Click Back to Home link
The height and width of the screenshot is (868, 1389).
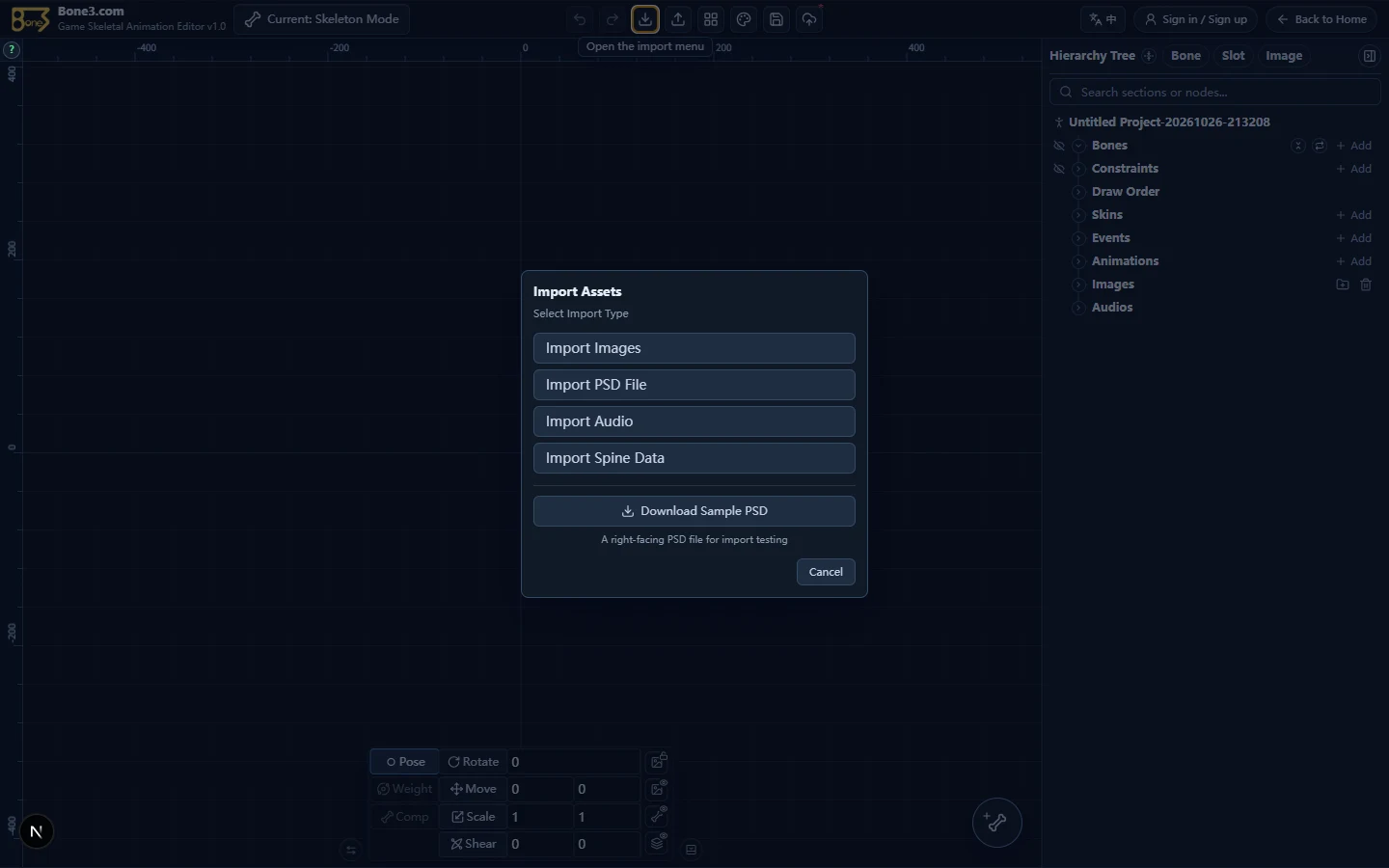(x=1321, y=19)
